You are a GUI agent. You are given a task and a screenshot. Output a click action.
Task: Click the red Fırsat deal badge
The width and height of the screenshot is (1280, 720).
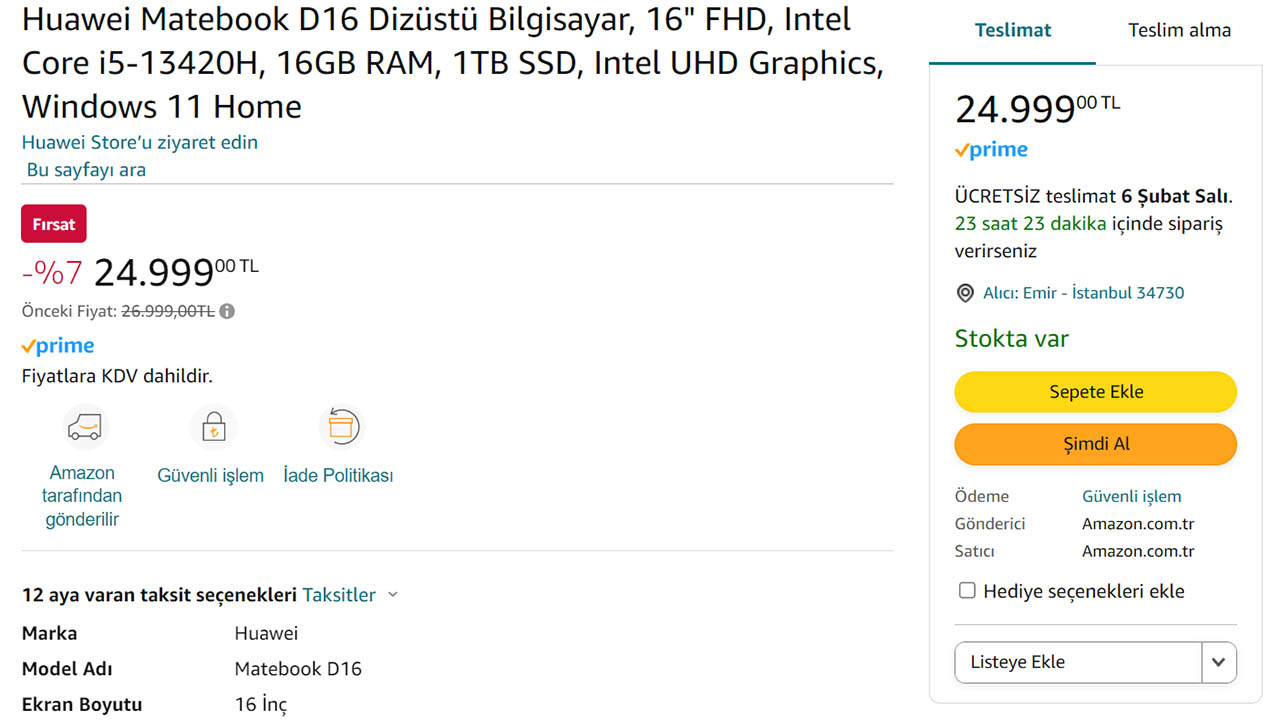coord(54,224)
